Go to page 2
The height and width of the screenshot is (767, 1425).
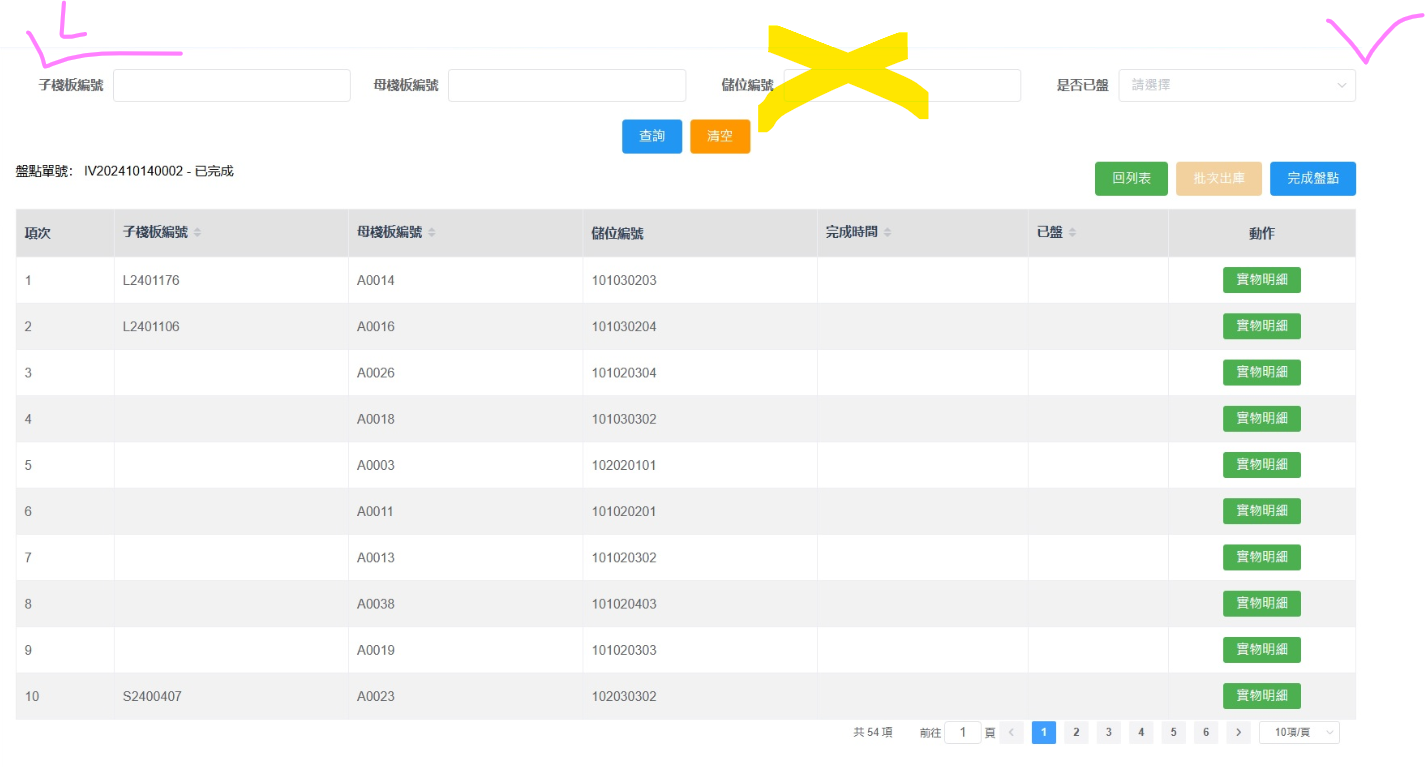coord(1076,733)
